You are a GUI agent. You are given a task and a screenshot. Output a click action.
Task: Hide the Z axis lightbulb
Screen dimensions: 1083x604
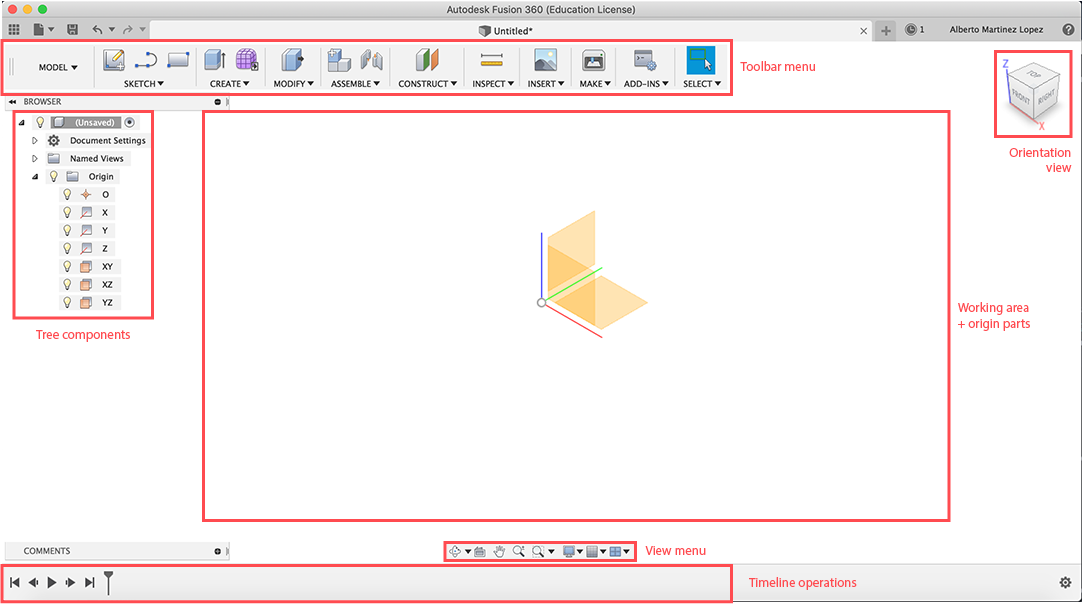[x=67, y=248]
